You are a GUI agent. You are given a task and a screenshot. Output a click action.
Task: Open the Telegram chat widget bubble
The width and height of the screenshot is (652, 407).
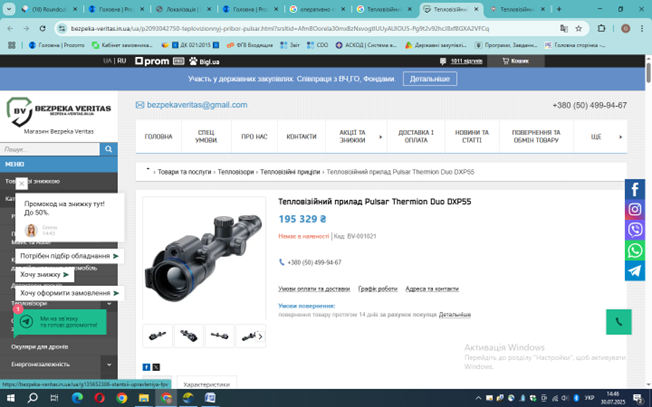pyautogui.click(x=60, y=322)
